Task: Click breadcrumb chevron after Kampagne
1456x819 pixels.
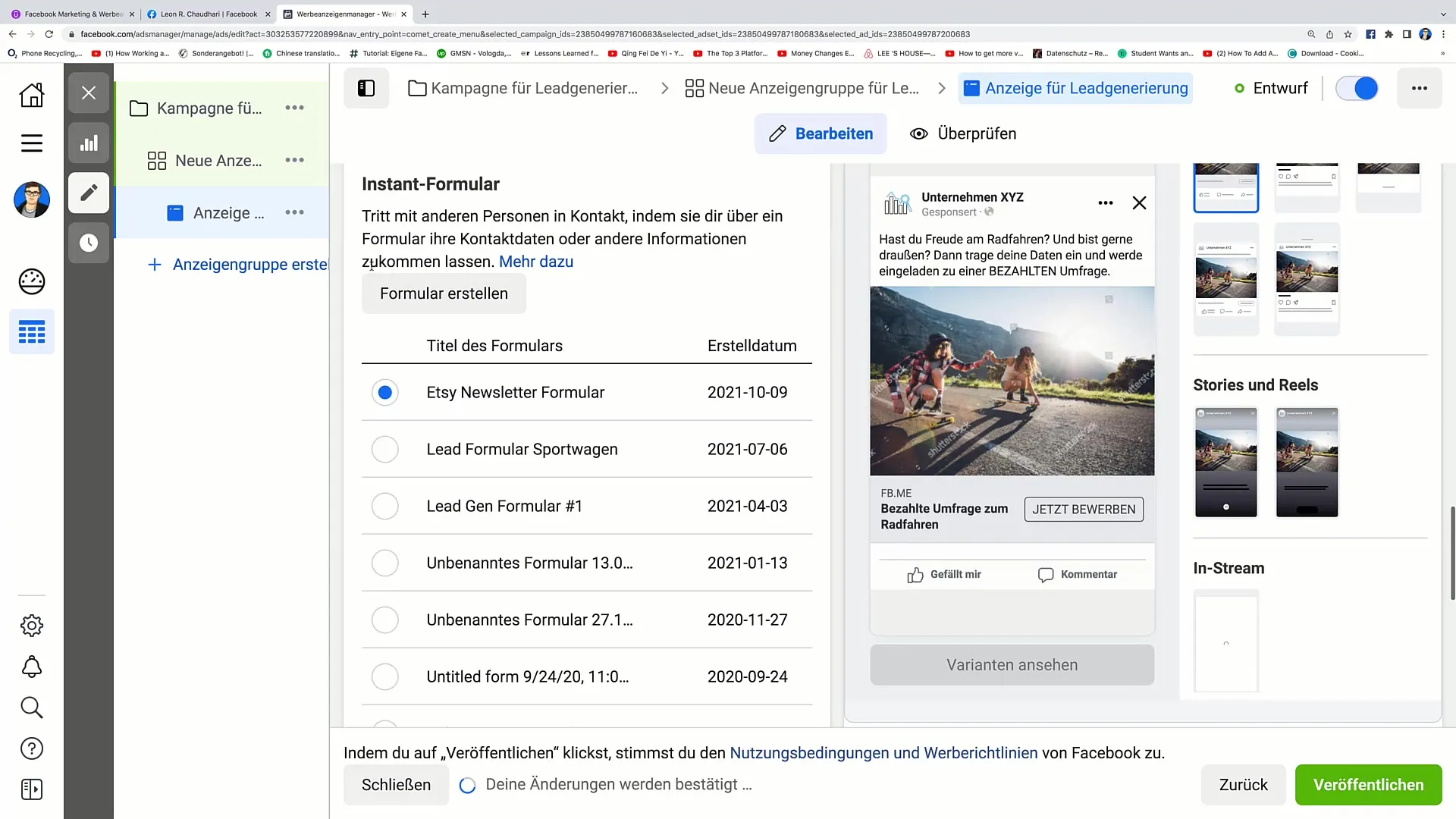Action: [x=664, y=88]
